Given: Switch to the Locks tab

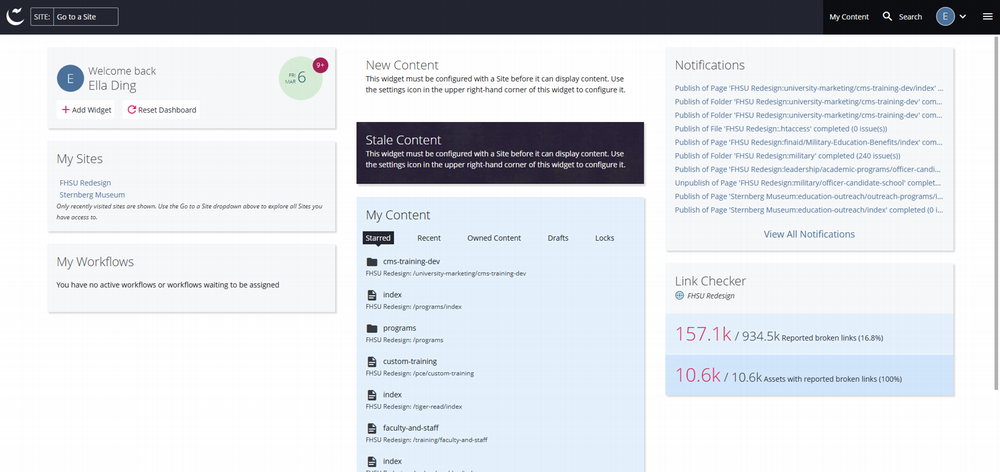Looking at the screenshot, I should pyautogui.click(x=605, y=238).
